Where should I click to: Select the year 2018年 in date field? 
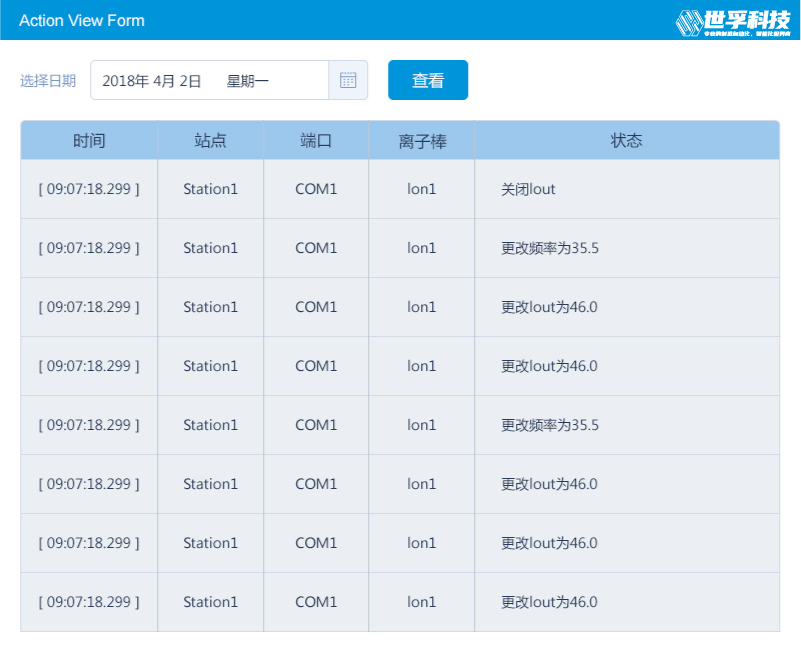click(x=125, y=81)
